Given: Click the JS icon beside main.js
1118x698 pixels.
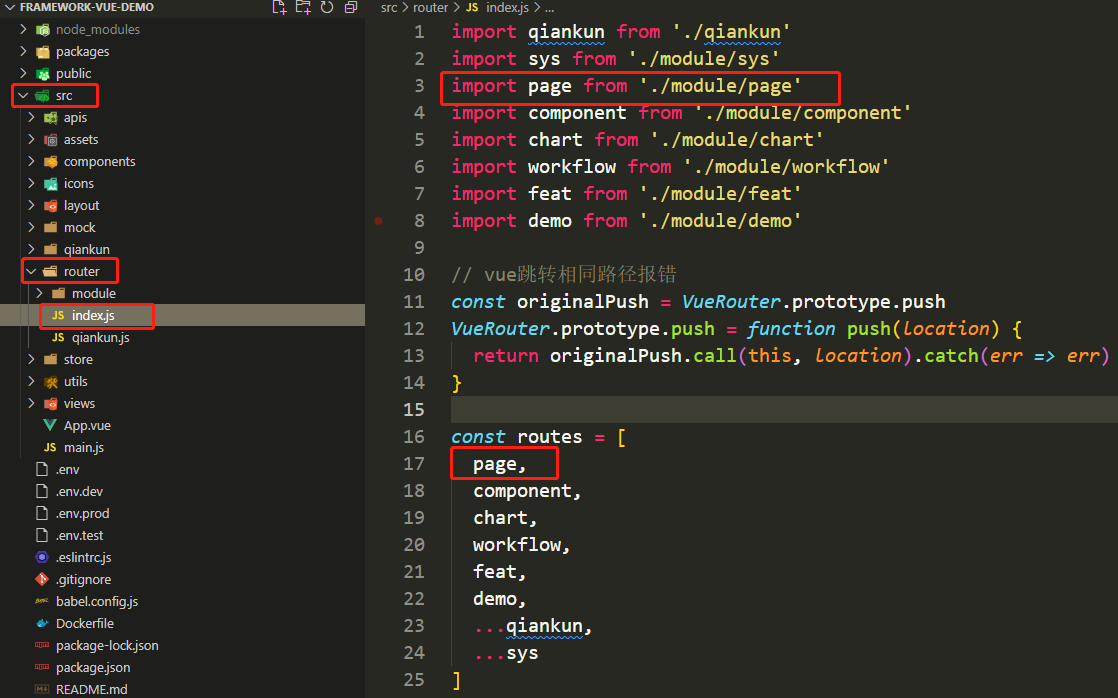Looking at the screenshot, I should pyautogui.click(x=50, y=448).
